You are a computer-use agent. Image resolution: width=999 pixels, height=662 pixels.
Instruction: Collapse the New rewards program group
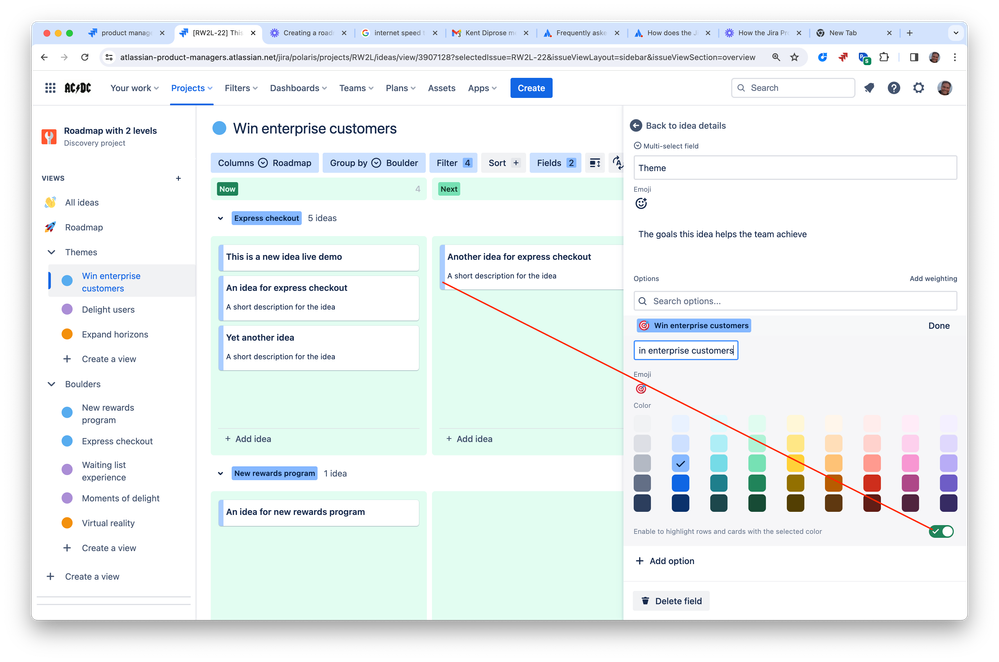click(220, 473)
